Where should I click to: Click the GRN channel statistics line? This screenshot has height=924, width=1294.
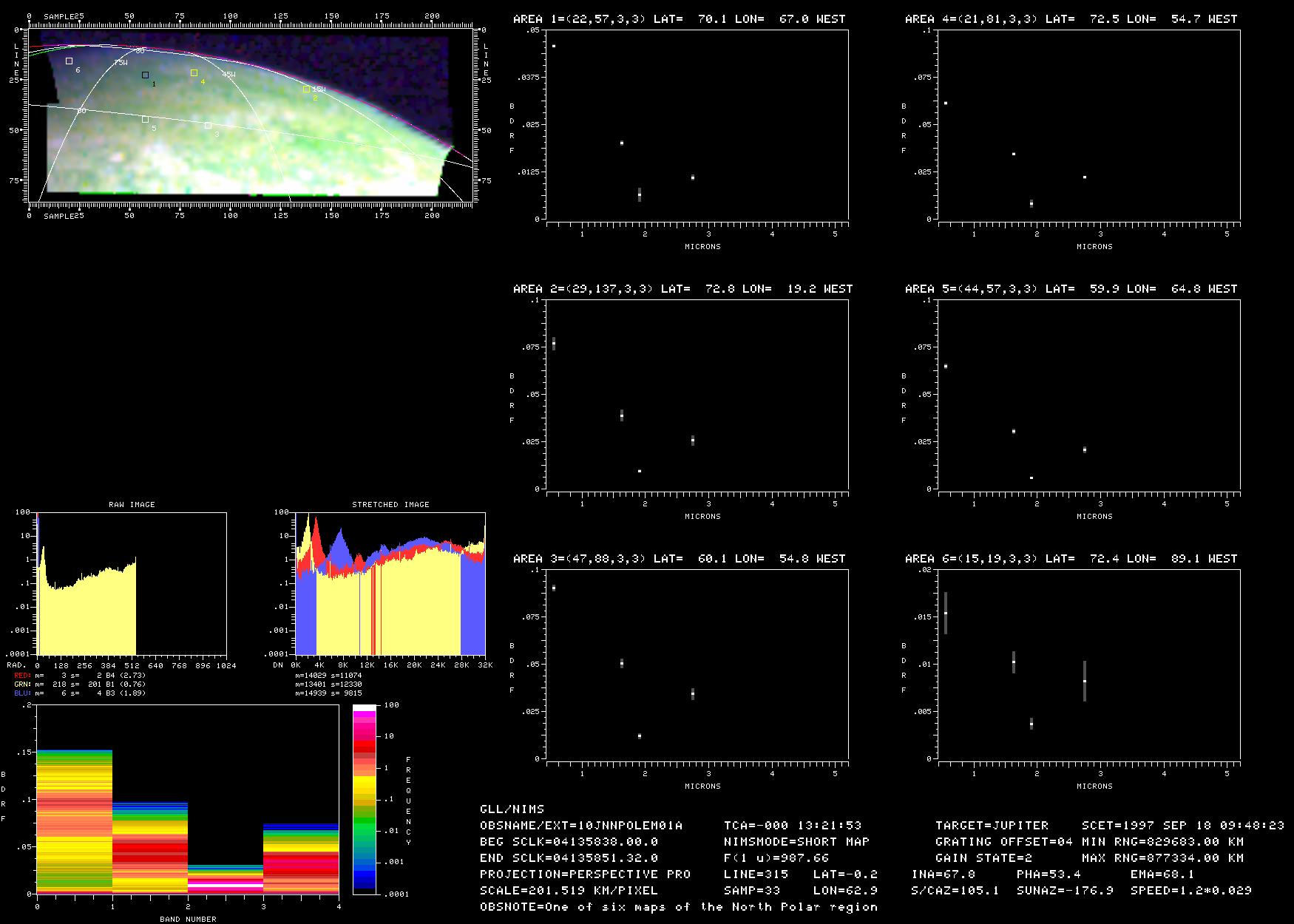point(80,684)
